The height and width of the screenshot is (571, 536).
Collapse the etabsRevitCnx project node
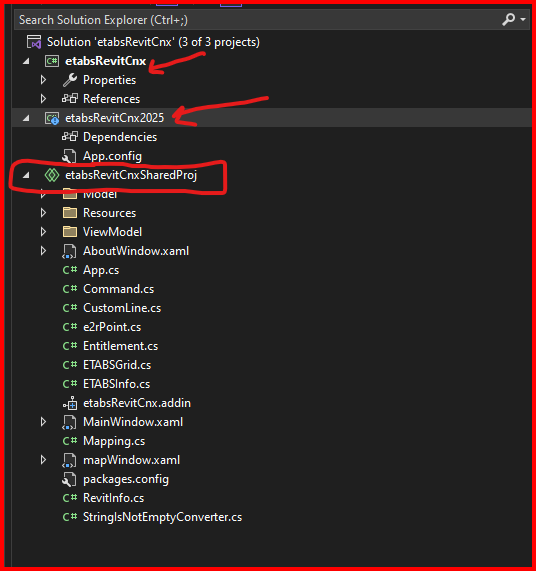click(26, 61)
